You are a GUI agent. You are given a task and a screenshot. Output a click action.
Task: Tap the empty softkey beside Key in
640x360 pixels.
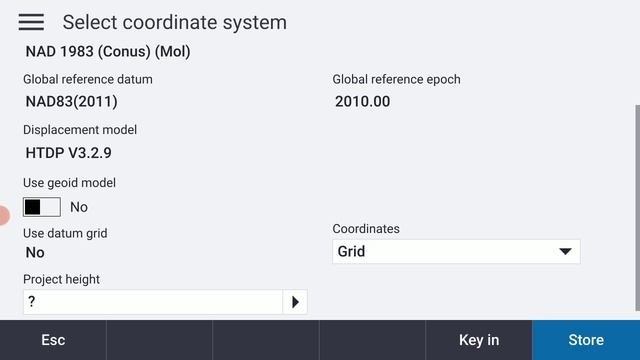(x=372, y=340)
